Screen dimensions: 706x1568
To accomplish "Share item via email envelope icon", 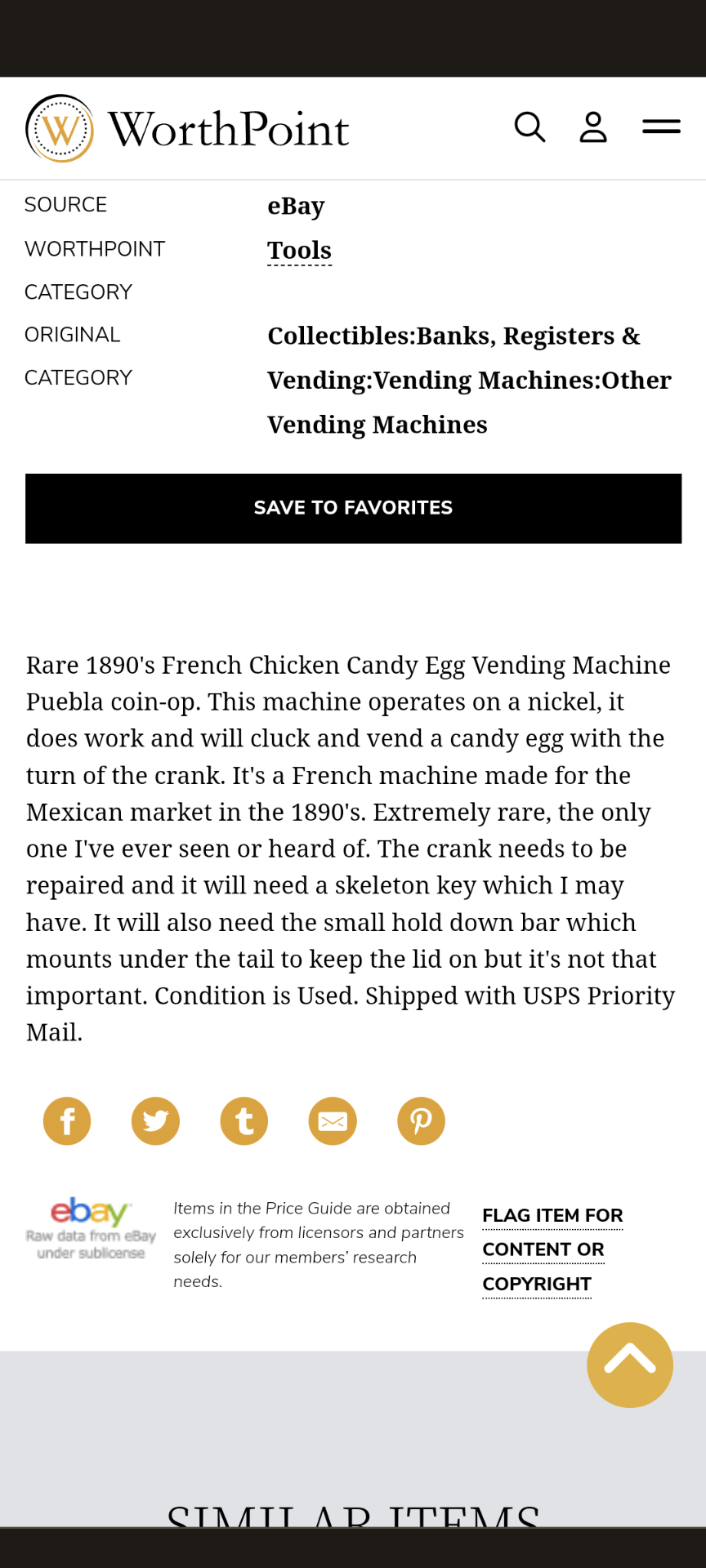I will pos(333,1120).
